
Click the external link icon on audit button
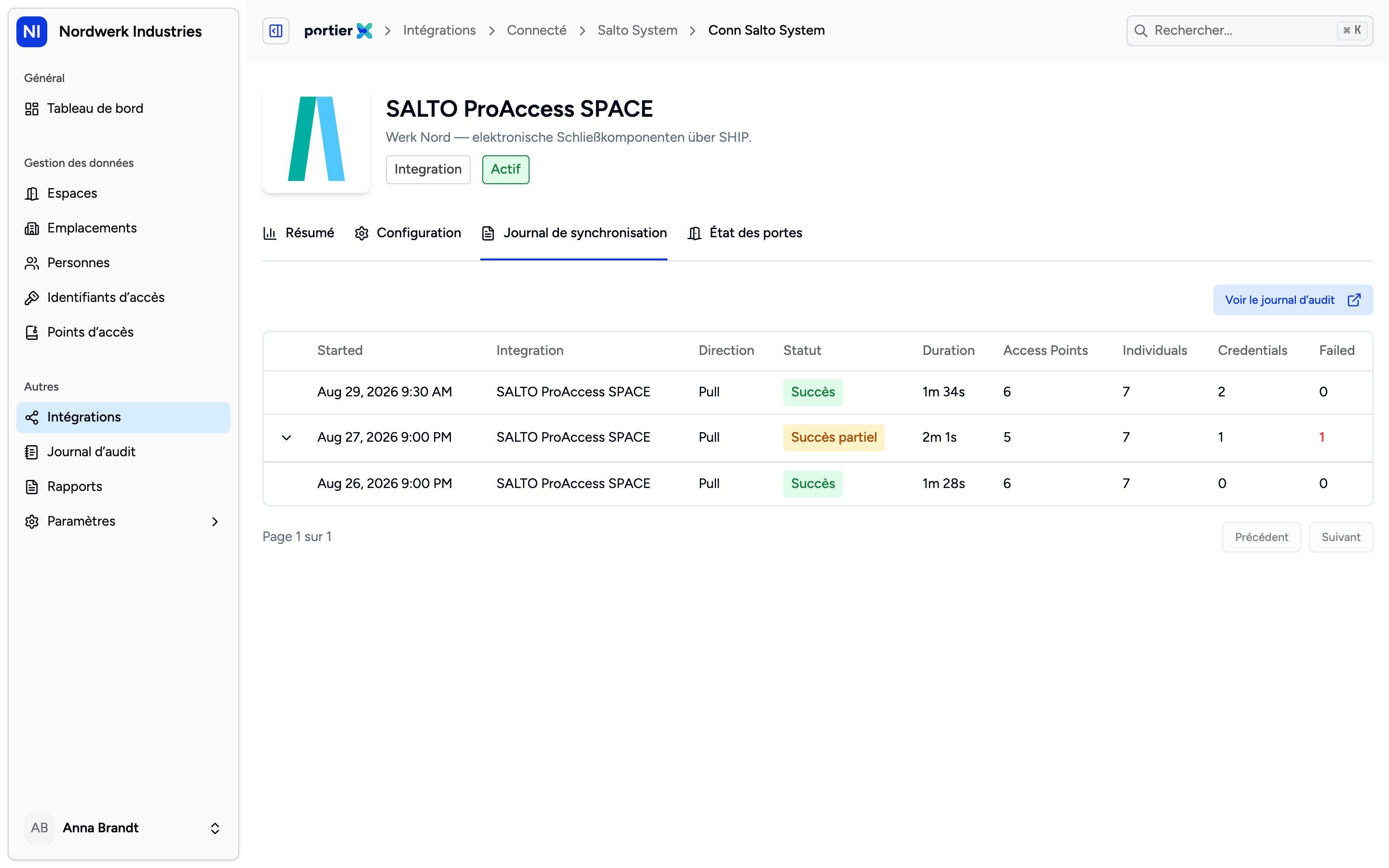click(x=1354, y=300)
